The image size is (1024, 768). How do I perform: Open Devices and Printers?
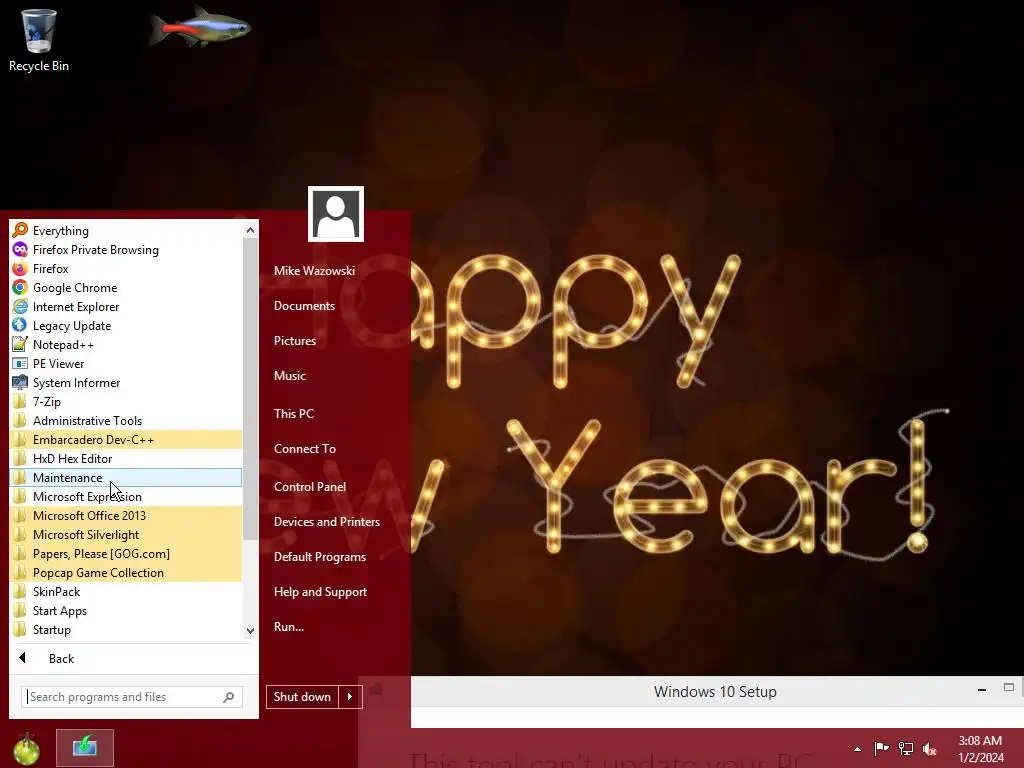327,522
